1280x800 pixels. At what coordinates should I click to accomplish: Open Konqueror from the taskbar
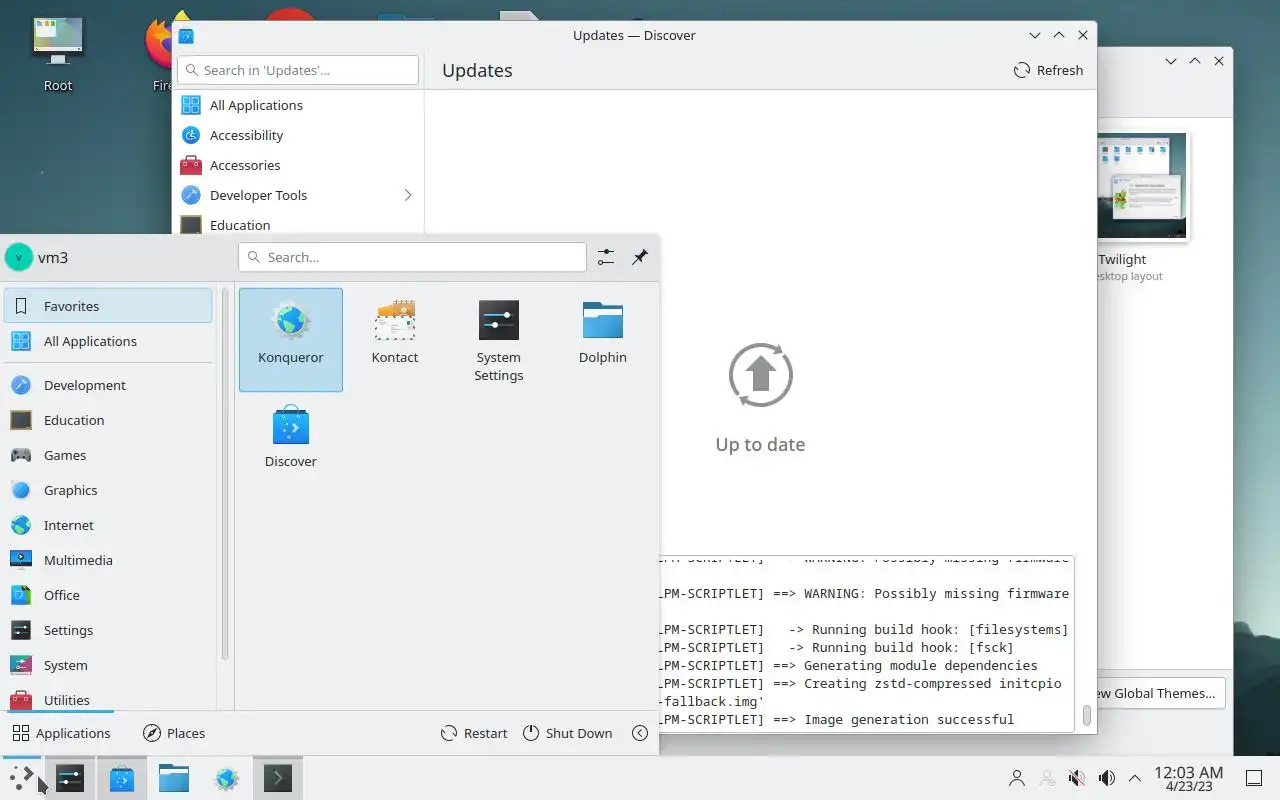(227, 778)
